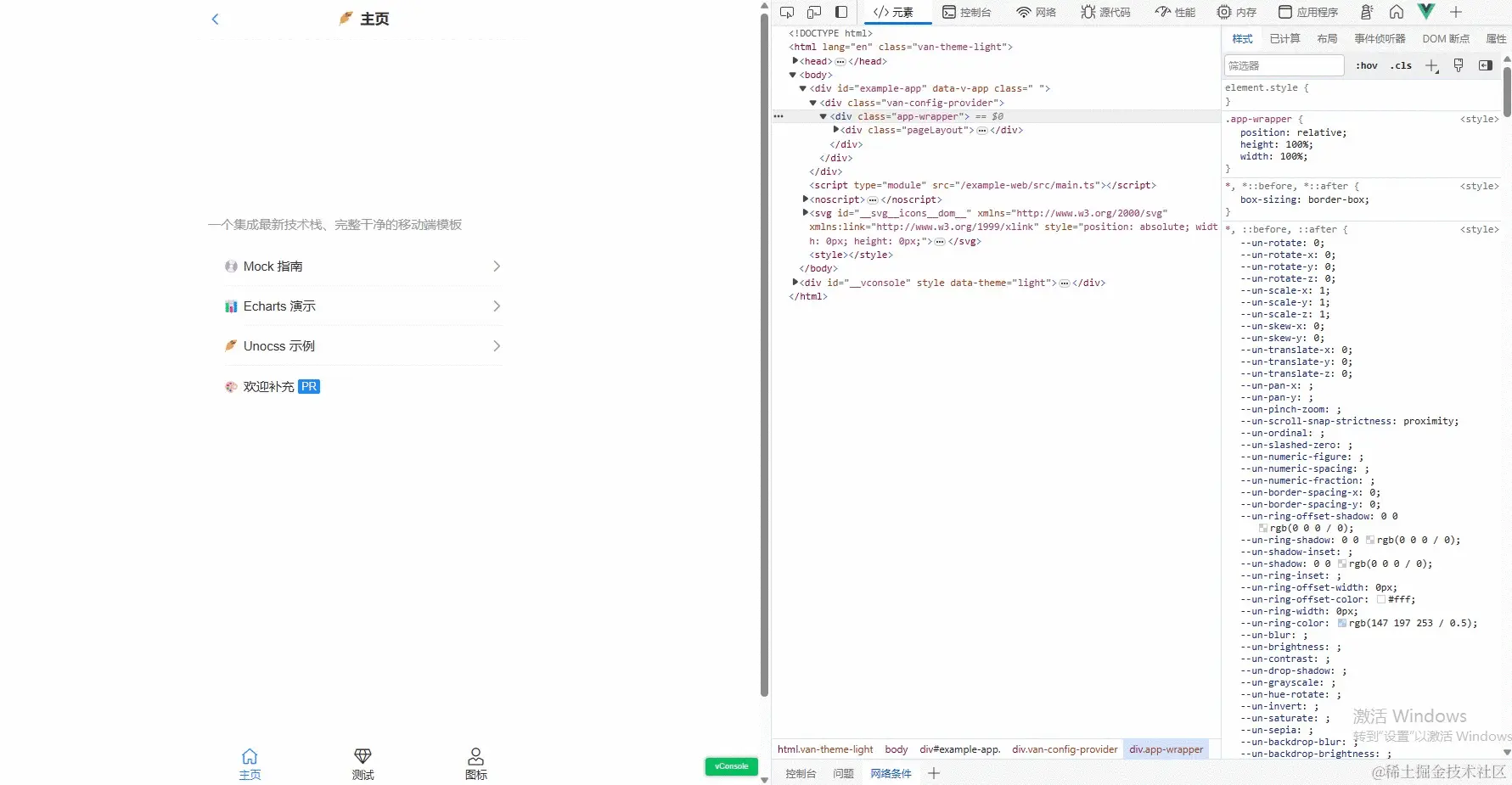Toggle the device emulation mode

813,12
